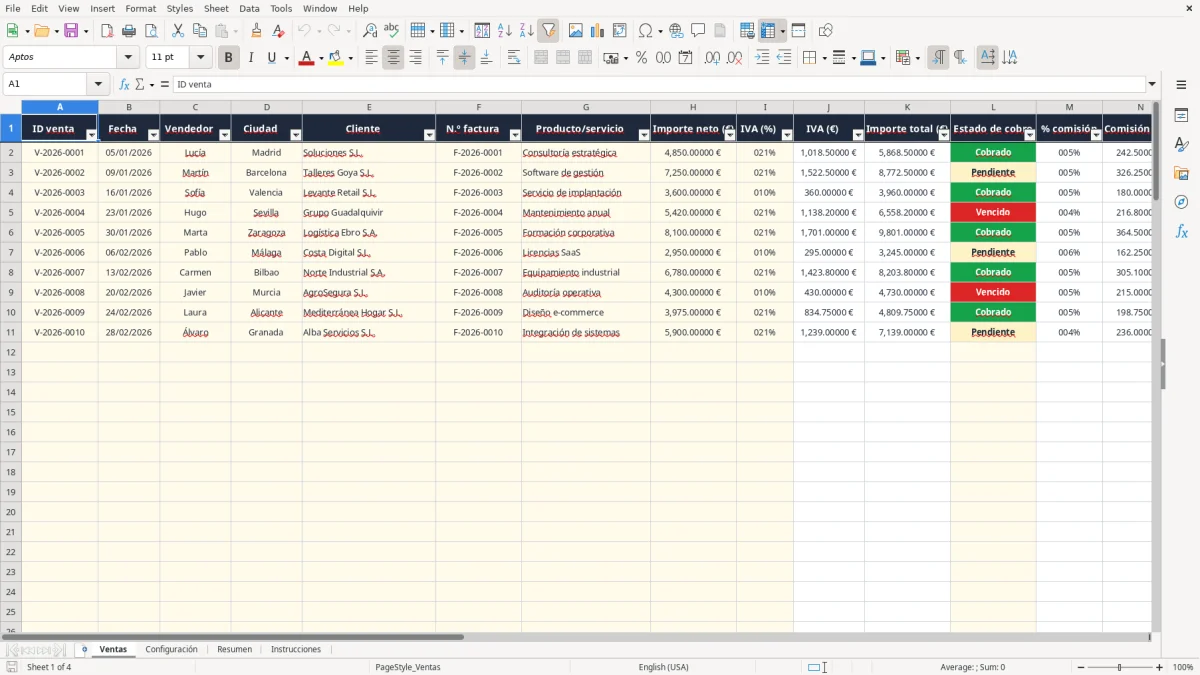Image resolution: width=1200 pixels, height=675 pixels.
Task: Open the Cliente column filter arrow
Action: (x=429, y=135)
